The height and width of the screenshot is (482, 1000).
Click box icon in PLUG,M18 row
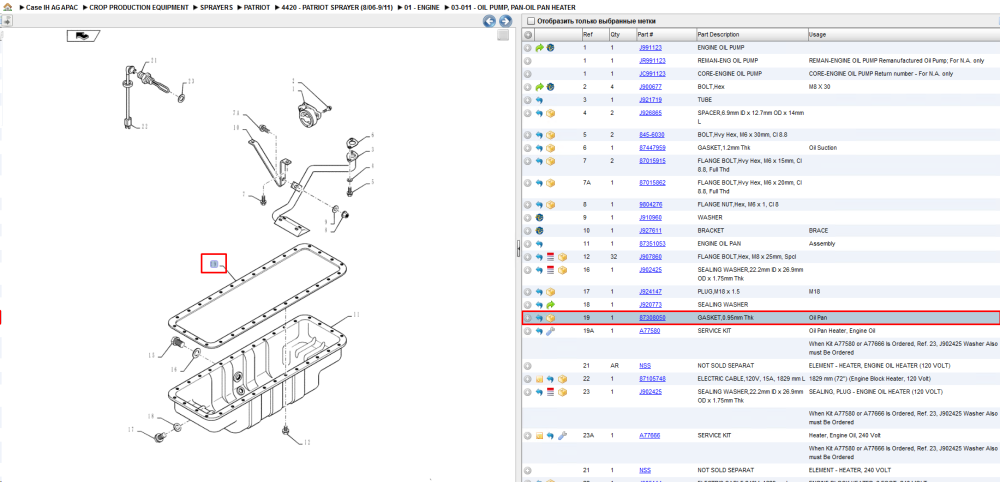(551, 292)
